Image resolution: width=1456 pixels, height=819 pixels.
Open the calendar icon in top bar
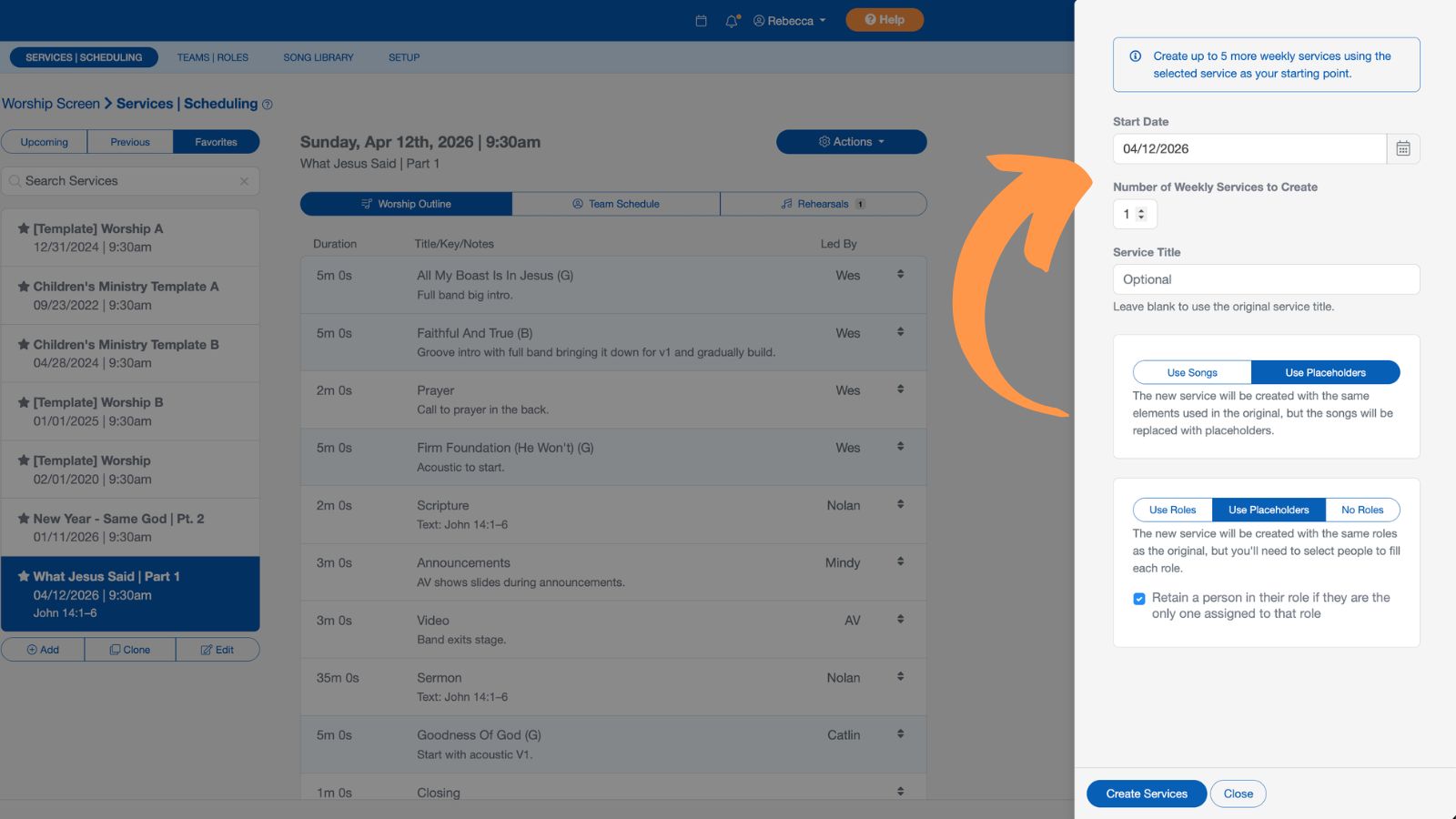701,20
